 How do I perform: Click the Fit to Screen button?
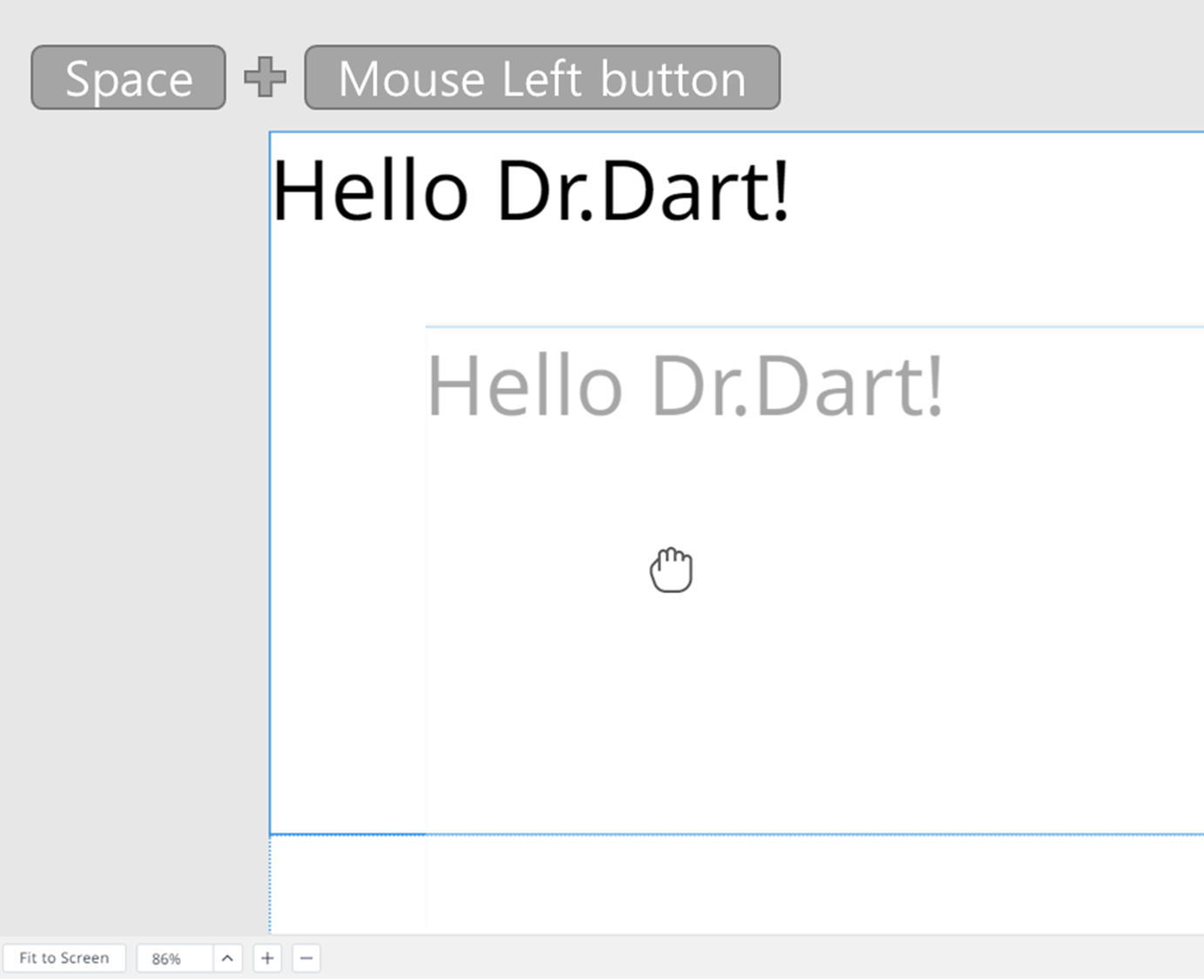(x=64, y=958)
